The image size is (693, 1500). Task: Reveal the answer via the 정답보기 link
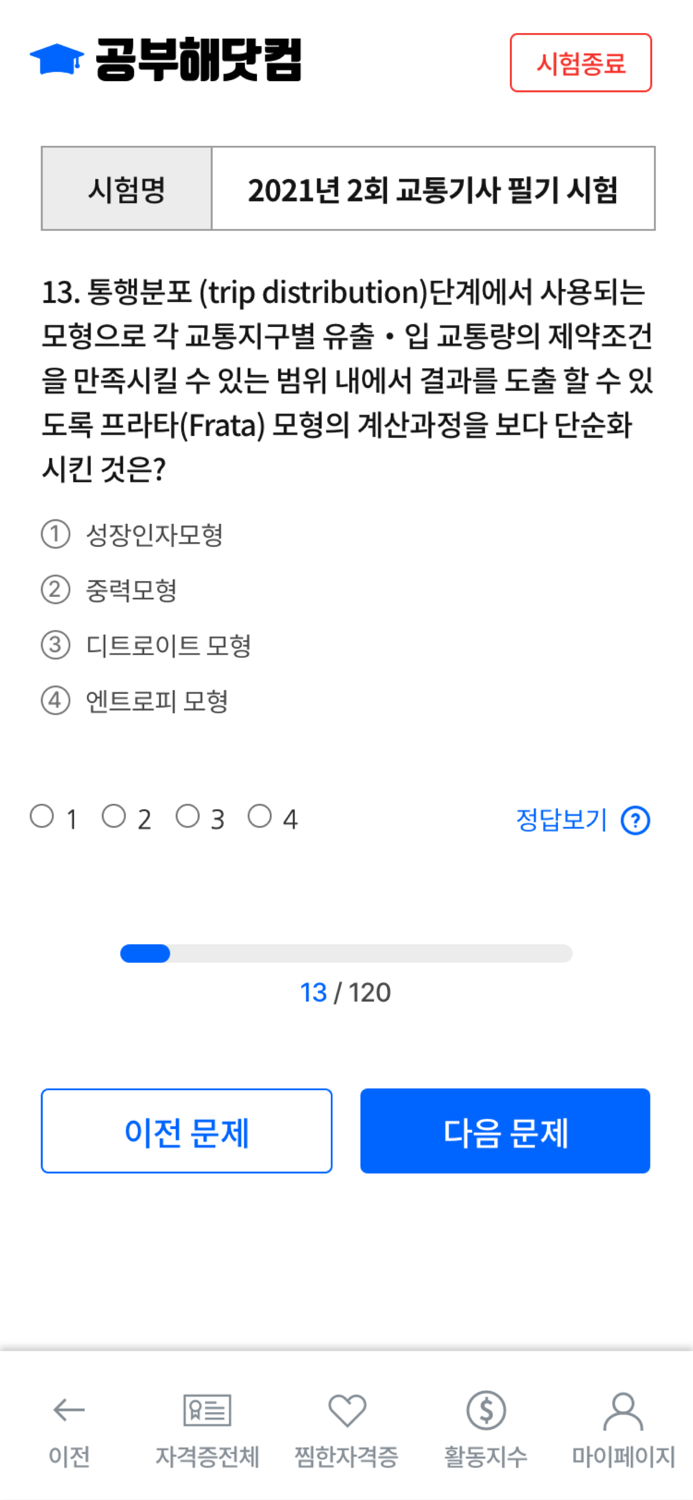[560, 819]
